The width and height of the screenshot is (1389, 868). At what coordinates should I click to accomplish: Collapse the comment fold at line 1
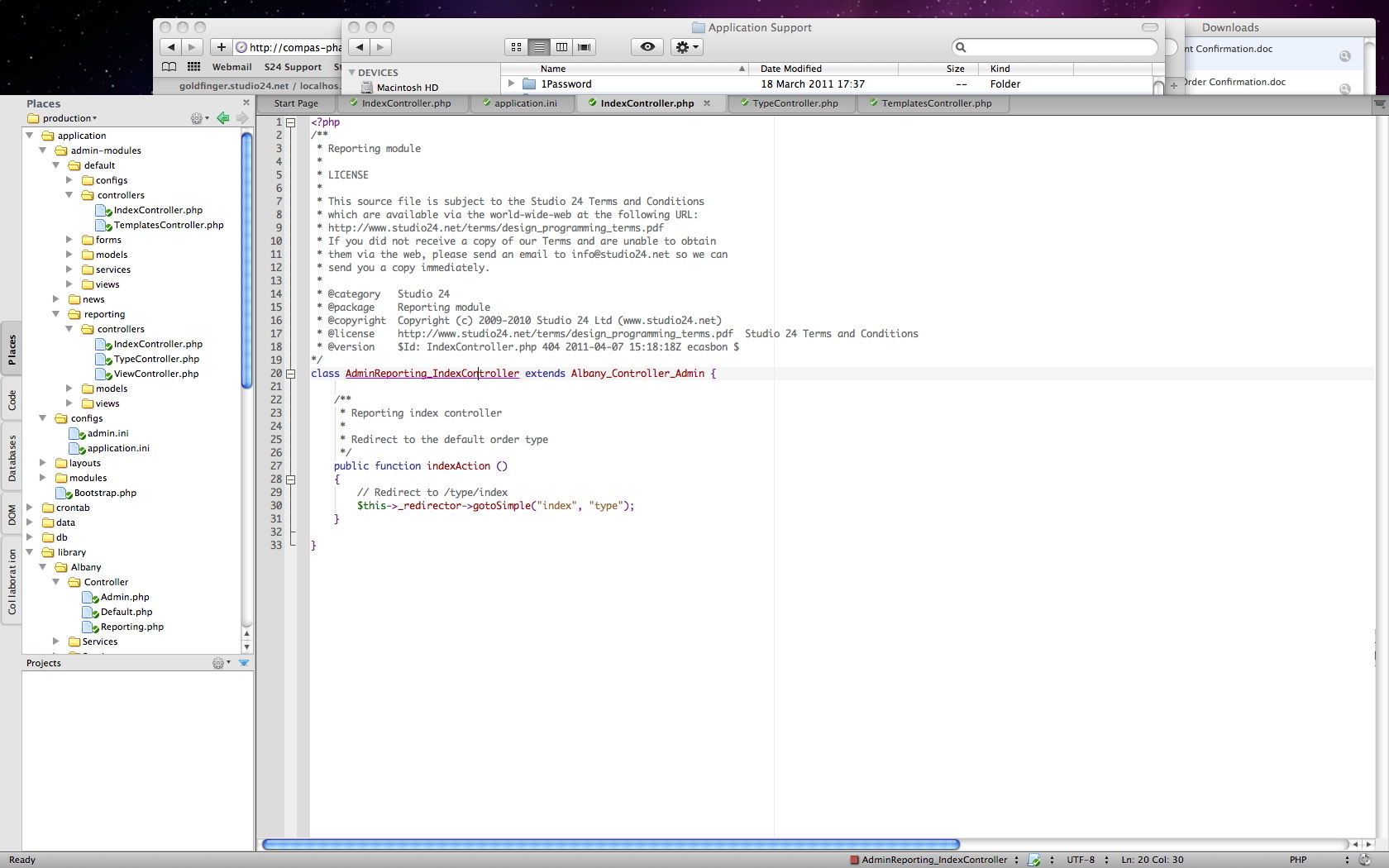click(291, 122)
